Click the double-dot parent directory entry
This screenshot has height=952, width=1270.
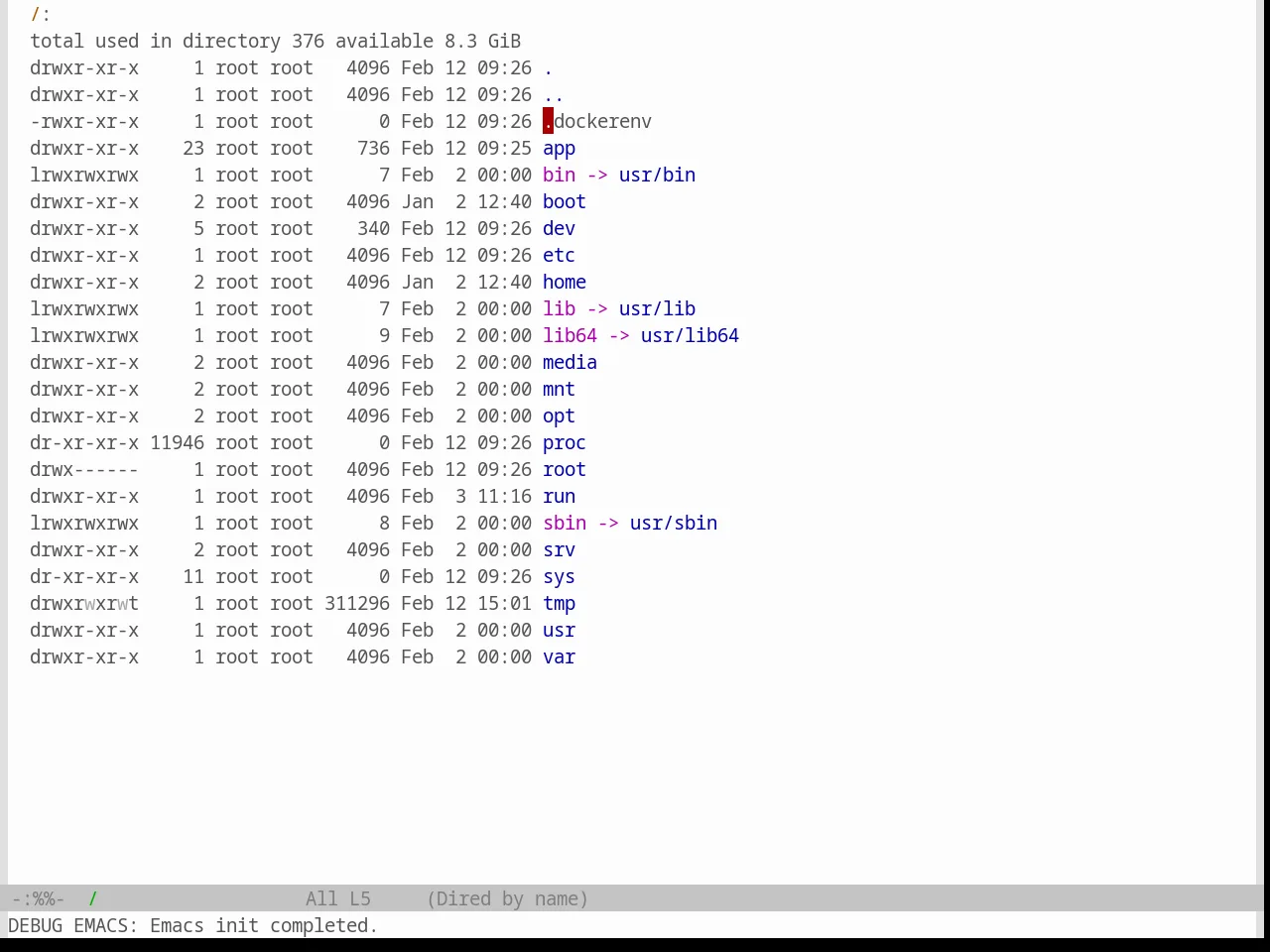(x=554, y=95)
